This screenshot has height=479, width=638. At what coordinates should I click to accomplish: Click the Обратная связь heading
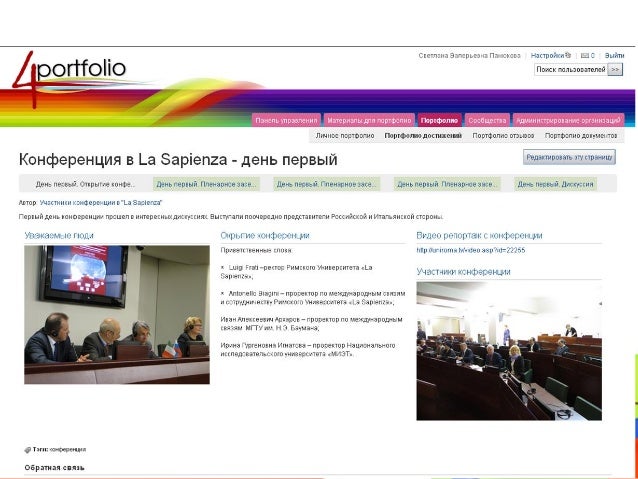coord(54,468)
